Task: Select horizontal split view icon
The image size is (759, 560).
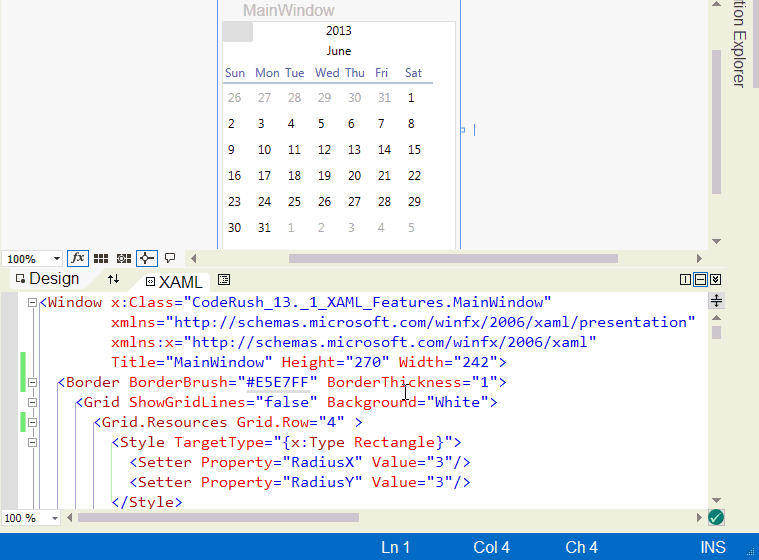Action: tap(700, 280)
